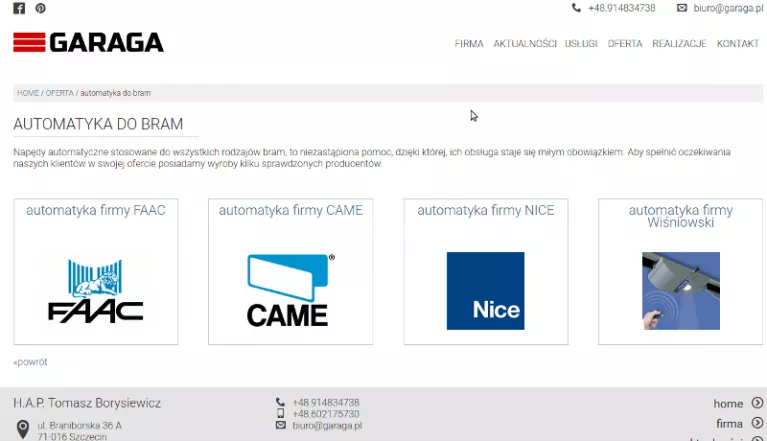767x441 pixels.
Task: Click footer email biuro@garaga.pl
Action: [x=327, y=425]
